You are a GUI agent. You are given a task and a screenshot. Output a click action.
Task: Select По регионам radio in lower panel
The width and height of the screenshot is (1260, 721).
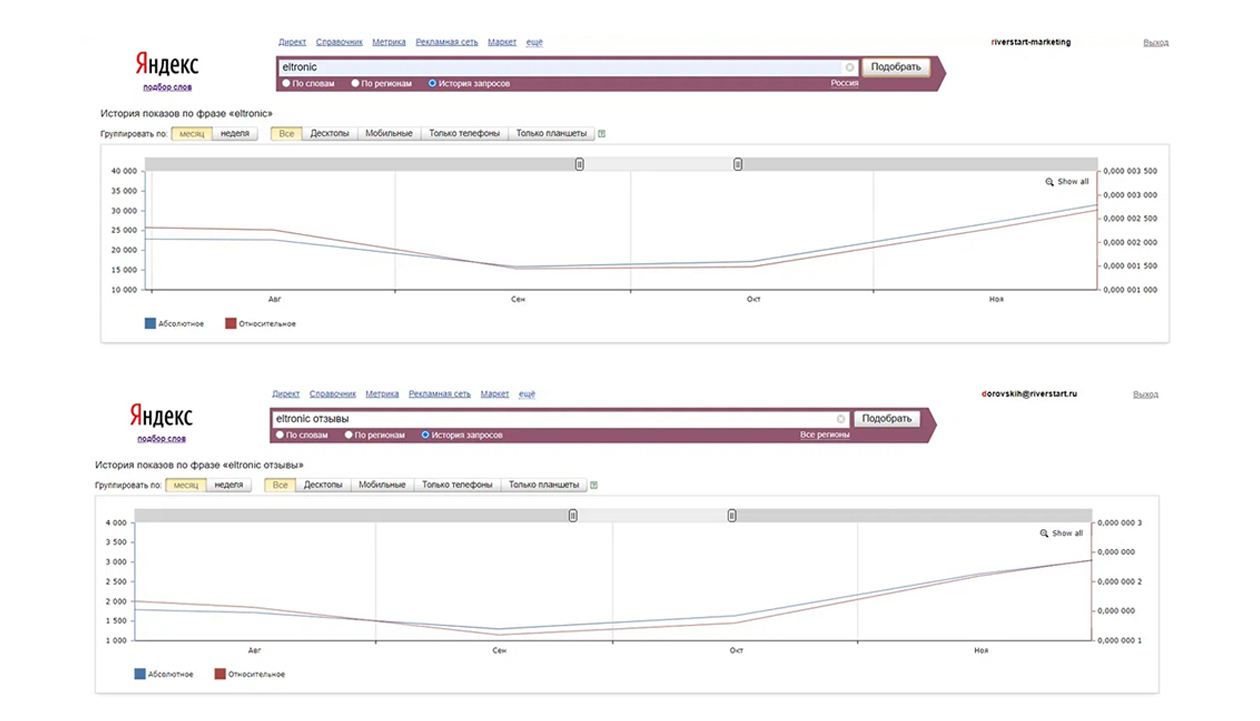[x=348, y=435]
